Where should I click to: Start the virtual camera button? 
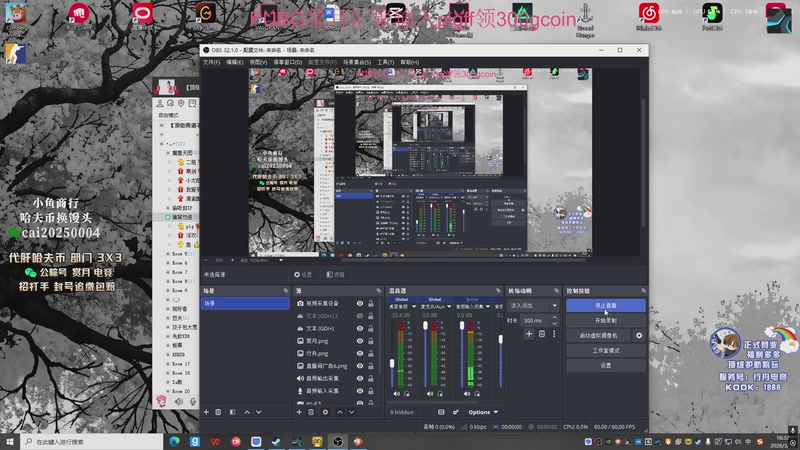(x=598, y=335)
